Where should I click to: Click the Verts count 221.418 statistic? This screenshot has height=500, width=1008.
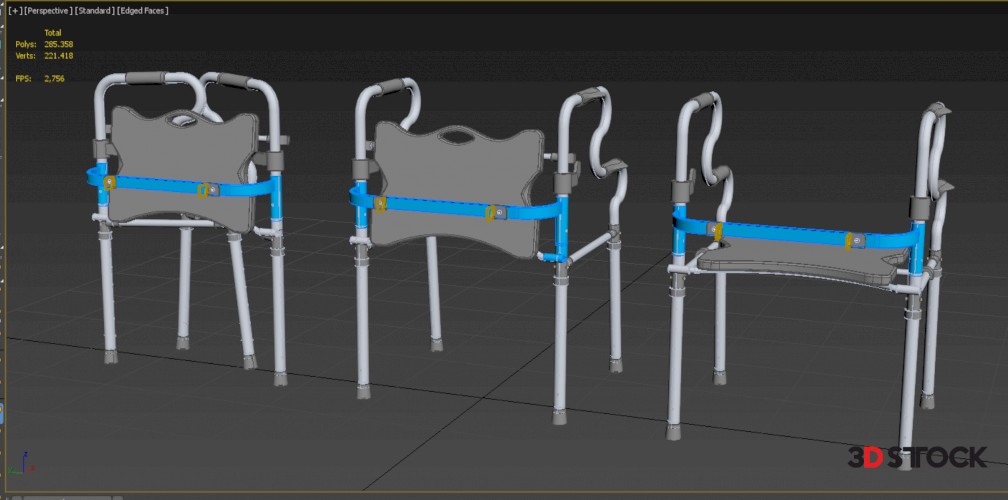click(x=58, y=56)
